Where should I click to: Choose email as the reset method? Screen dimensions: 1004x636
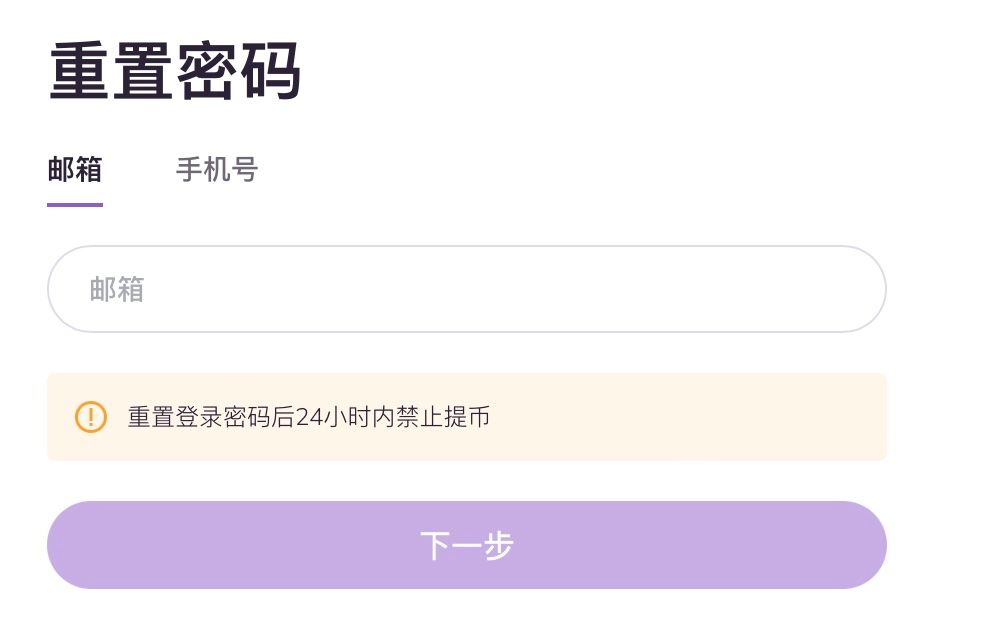click(75, 170)
